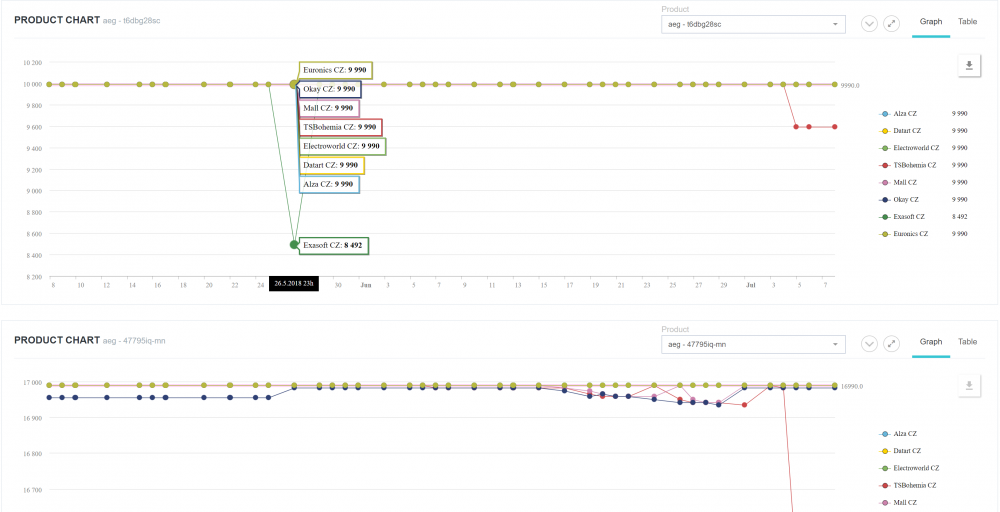Click the Jun label on top chart axis
The width and height of the screenshot is (1000, 512).
pos(365,285)
